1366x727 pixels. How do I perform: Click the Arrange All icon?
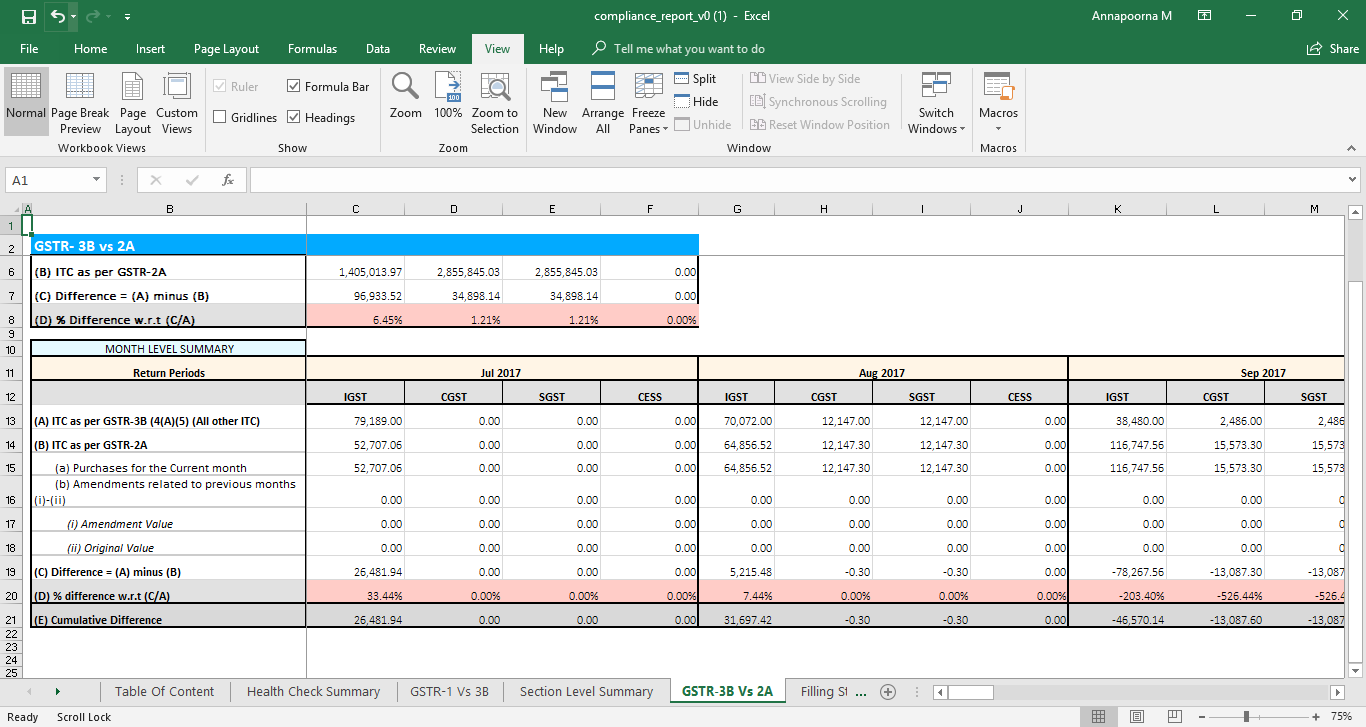(x=602, y=100)
